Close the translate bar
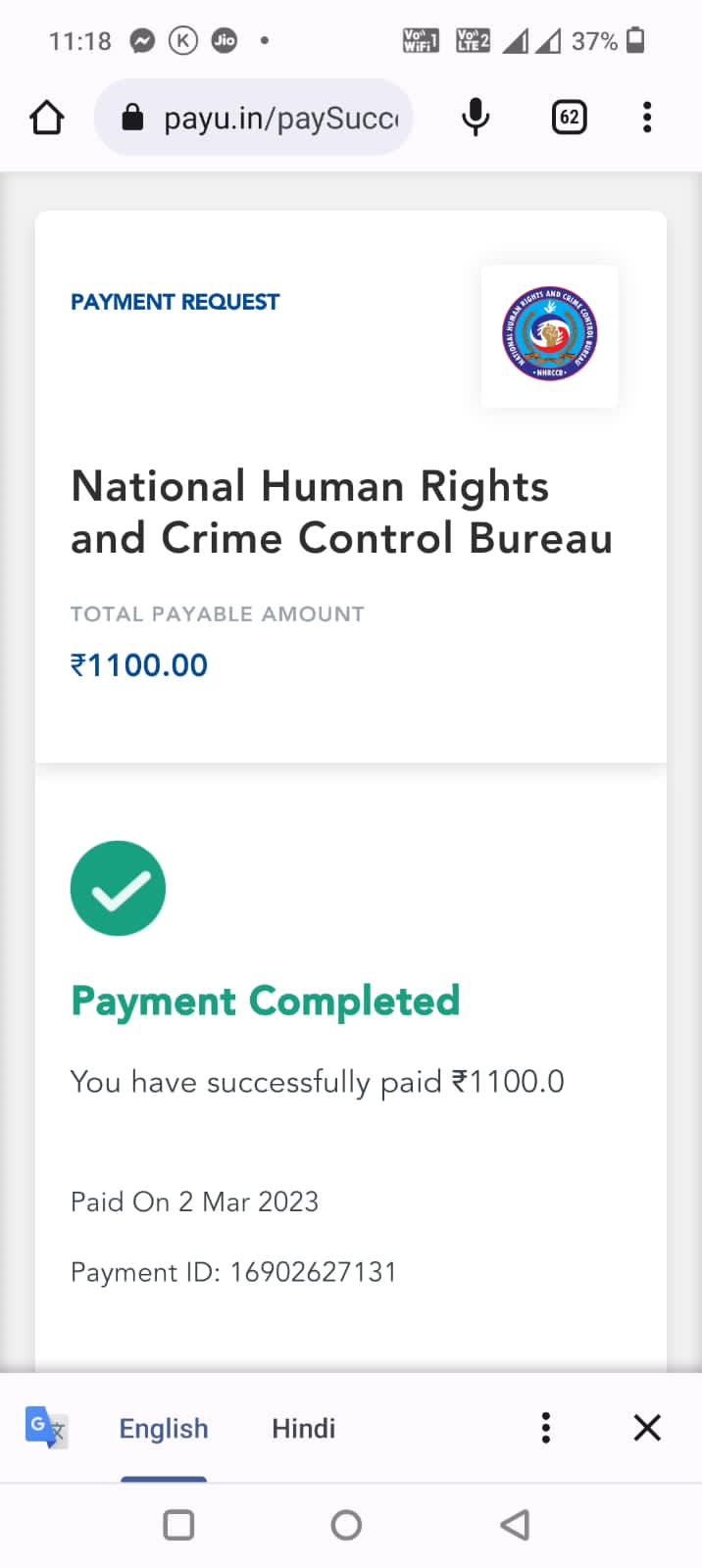702x1568 pixels. [x=647, y=1428]
